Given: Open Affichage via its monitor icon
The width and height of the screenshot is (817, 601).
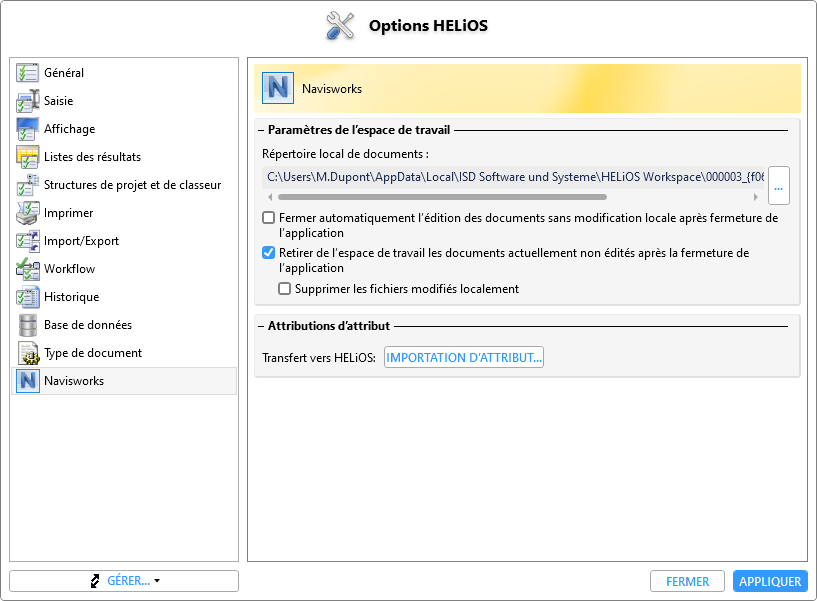Looking at the screenshot, I should pyautogui.click(x=27, y=129).
